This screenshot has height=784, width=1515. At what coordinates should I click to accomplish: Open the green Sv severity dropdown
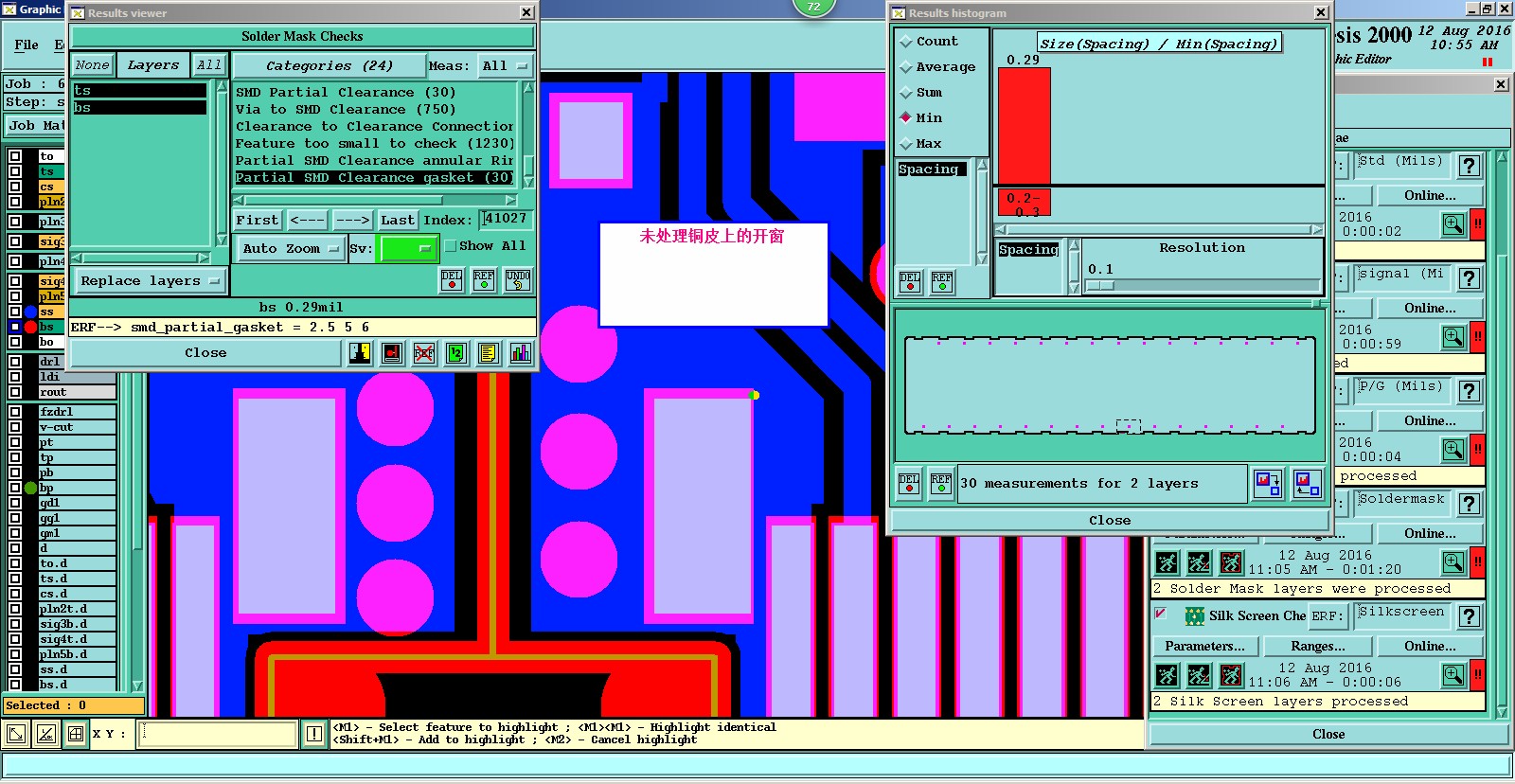click(x=406, y=249)
